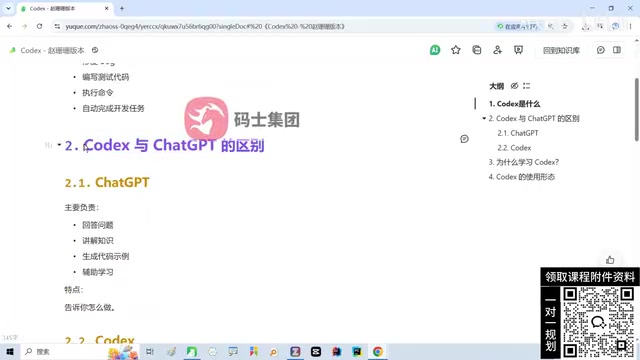Reload the page with the refresh icon
The height and width of the screenshot is (360, 640).
coord(39,26)
